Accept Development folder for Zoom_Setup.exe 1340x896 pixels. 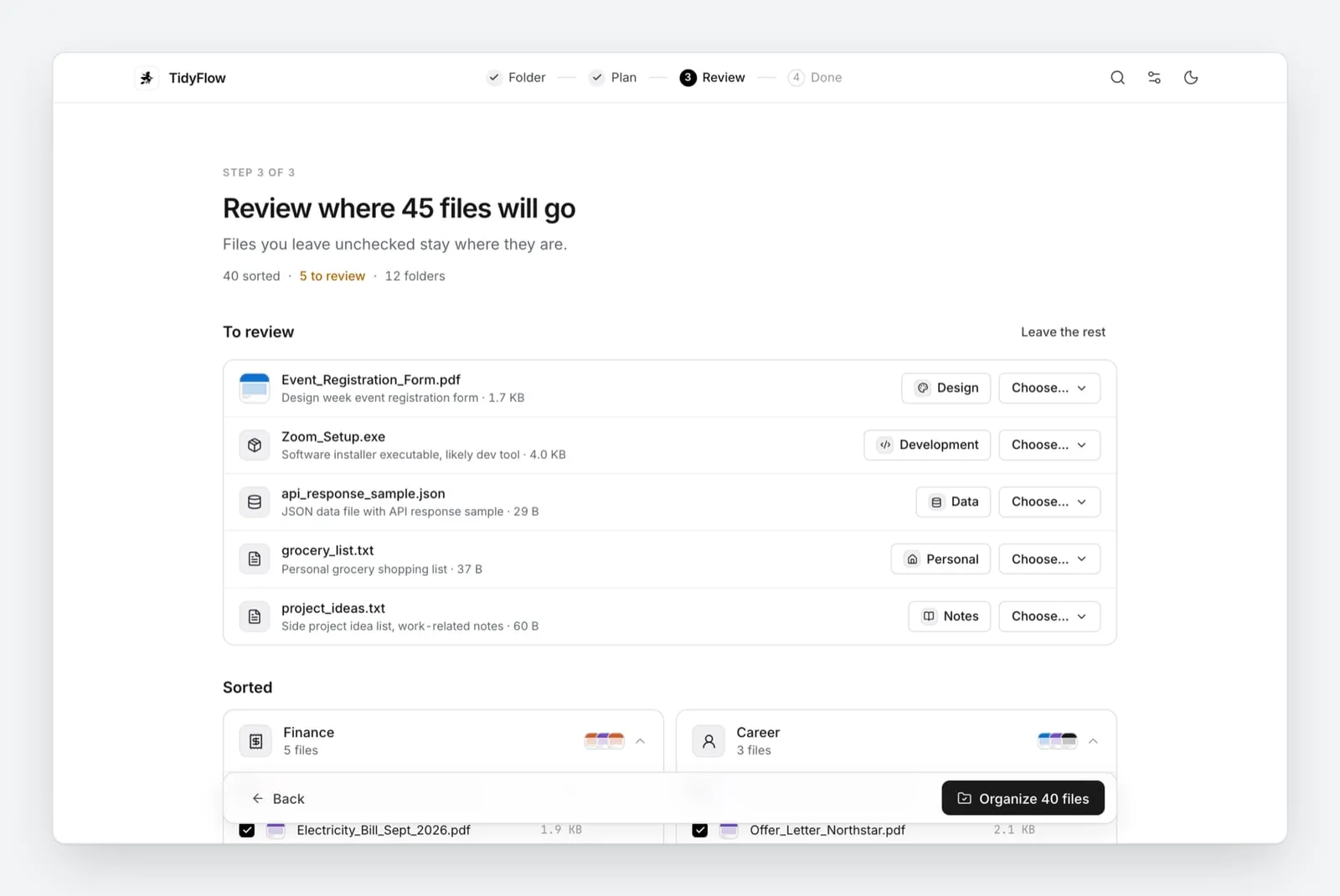[x=927, y=445]
